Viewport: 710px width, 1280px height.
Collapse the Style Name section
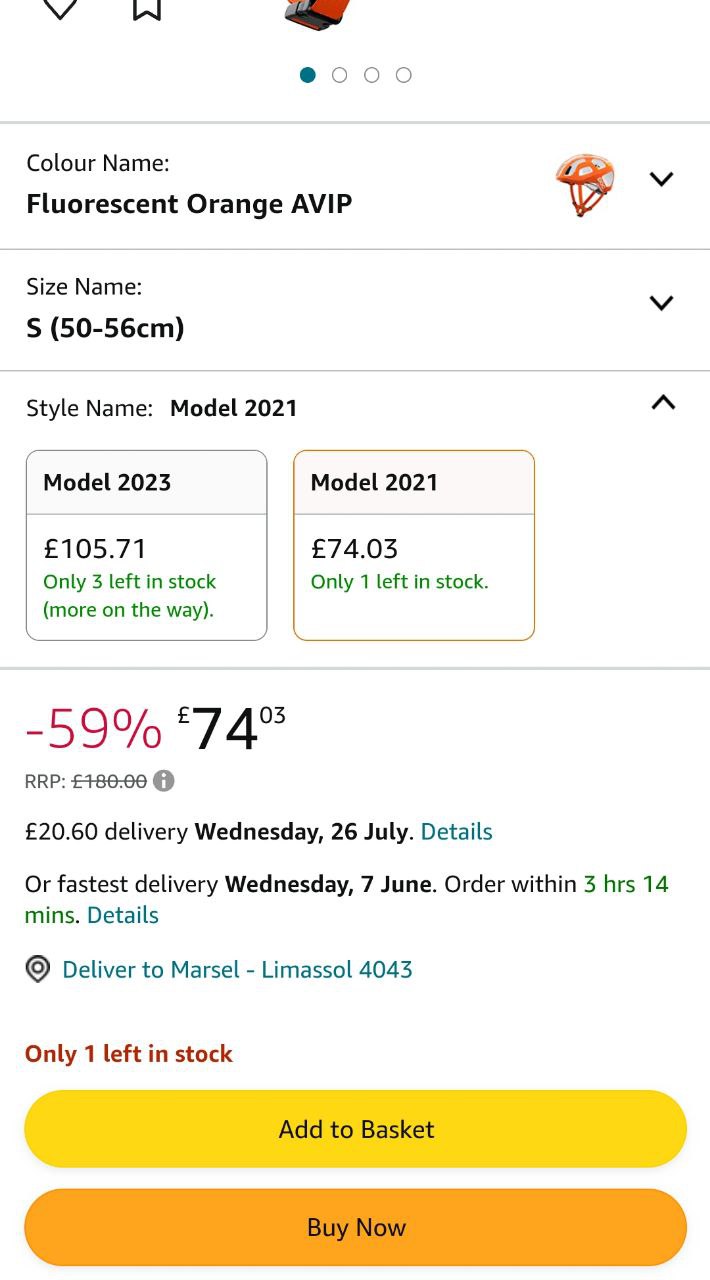663,403
